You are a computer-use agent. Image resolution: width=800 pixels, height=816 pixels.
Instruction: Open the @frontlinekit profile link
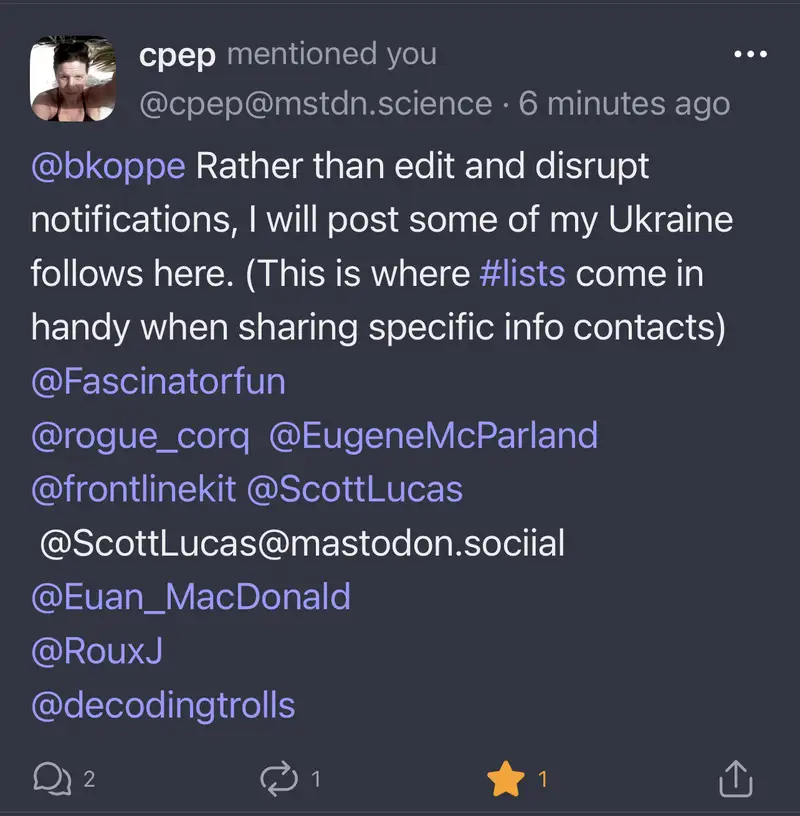click(134, 489)
